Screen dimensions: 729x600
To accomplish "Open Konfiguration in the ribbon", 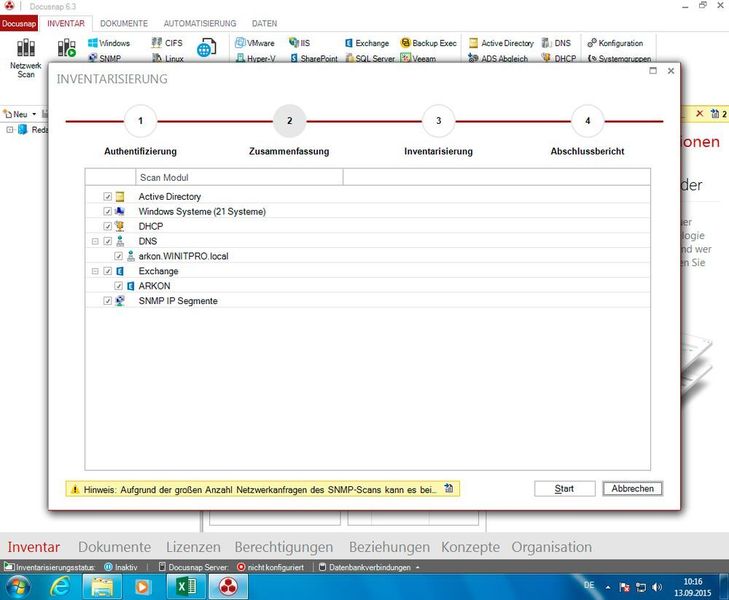I will [616, 43].
